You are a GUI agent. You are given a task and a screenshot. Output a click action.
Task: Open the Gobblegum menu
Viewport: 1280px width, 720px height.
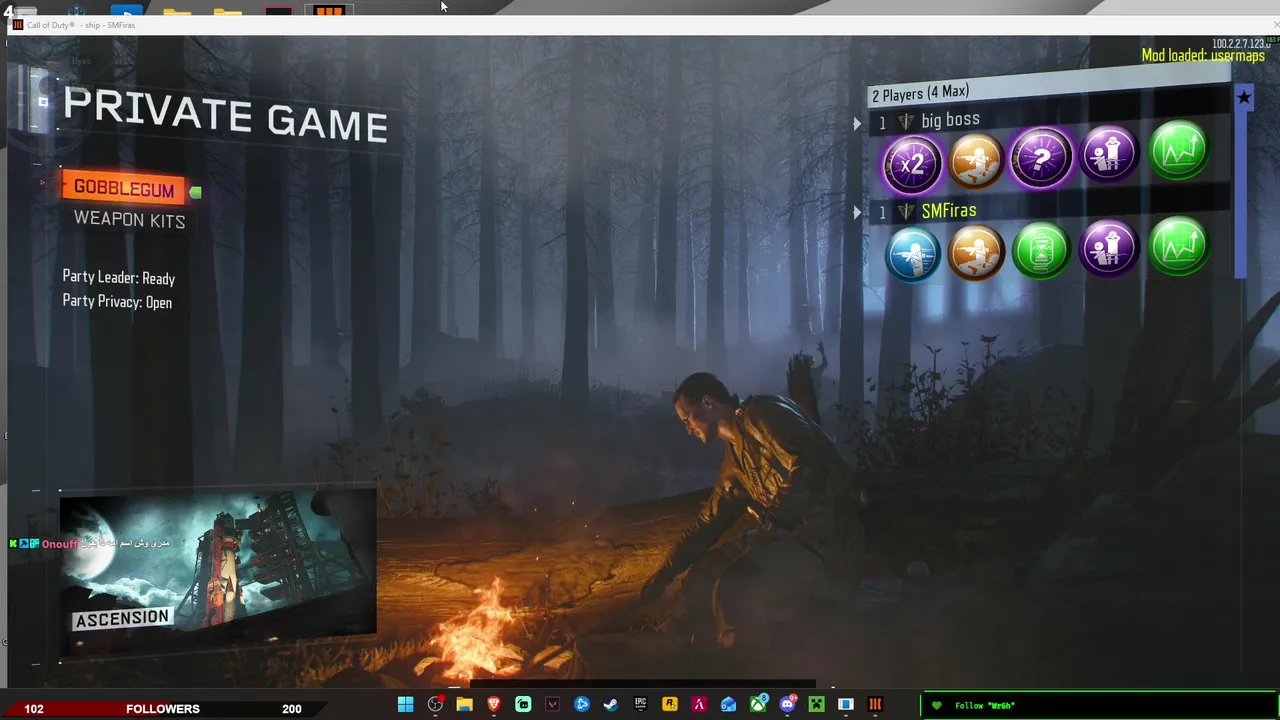[x=124, y=189]
